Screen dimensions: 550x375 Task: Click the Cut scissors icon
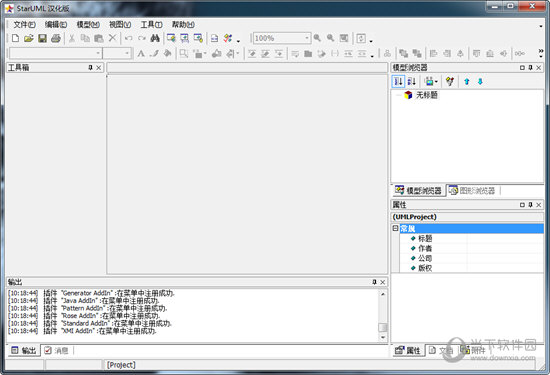72,38
